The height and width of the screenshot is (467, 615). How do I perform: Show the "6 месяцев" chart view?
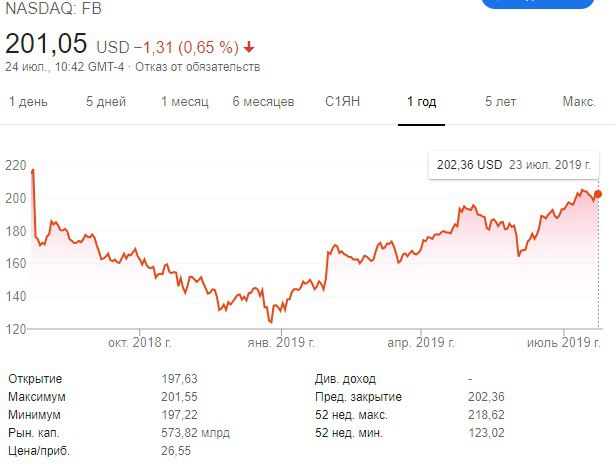click(263, 102)
